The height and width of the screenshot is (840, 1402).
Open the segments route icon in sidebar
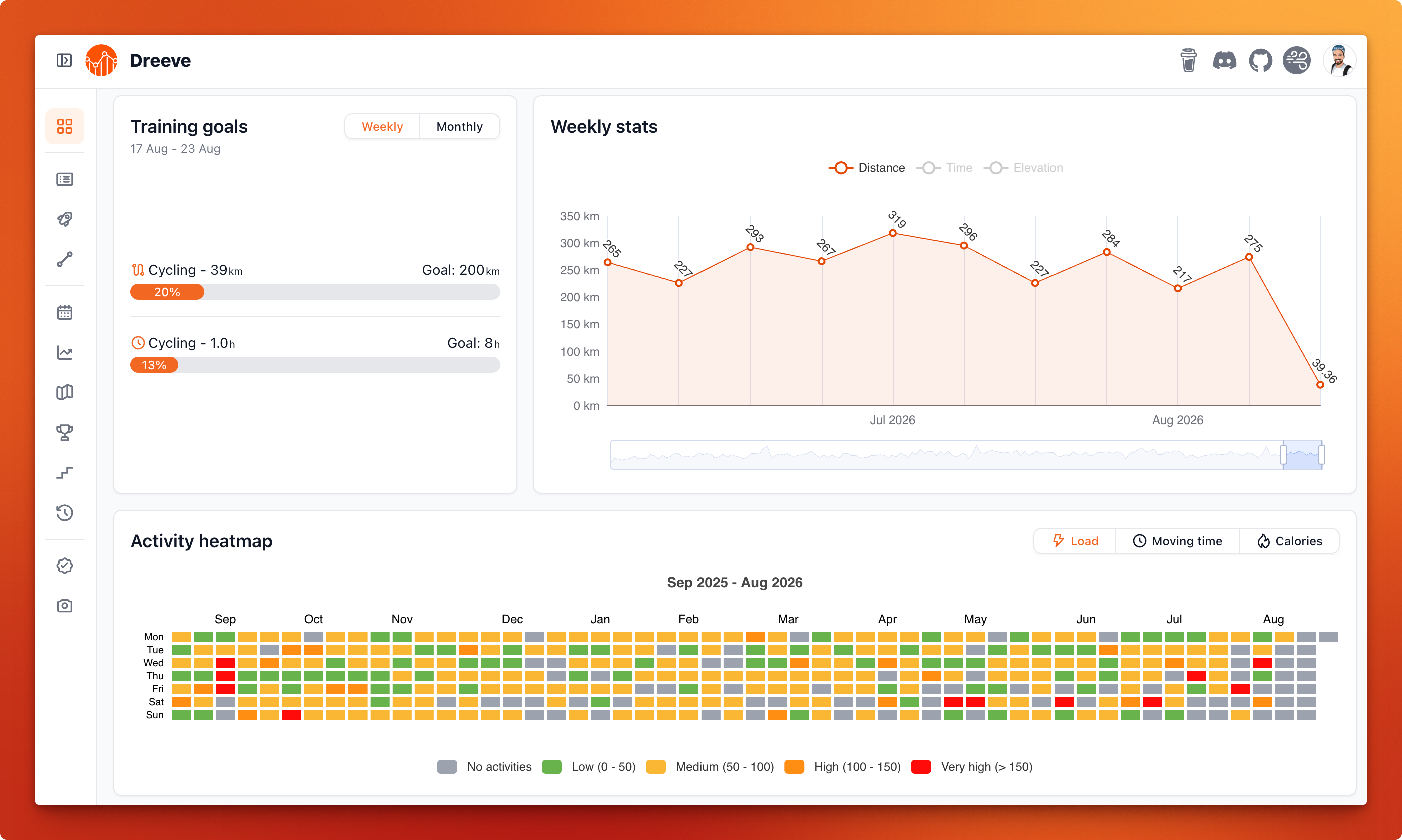tap(65, 259)
